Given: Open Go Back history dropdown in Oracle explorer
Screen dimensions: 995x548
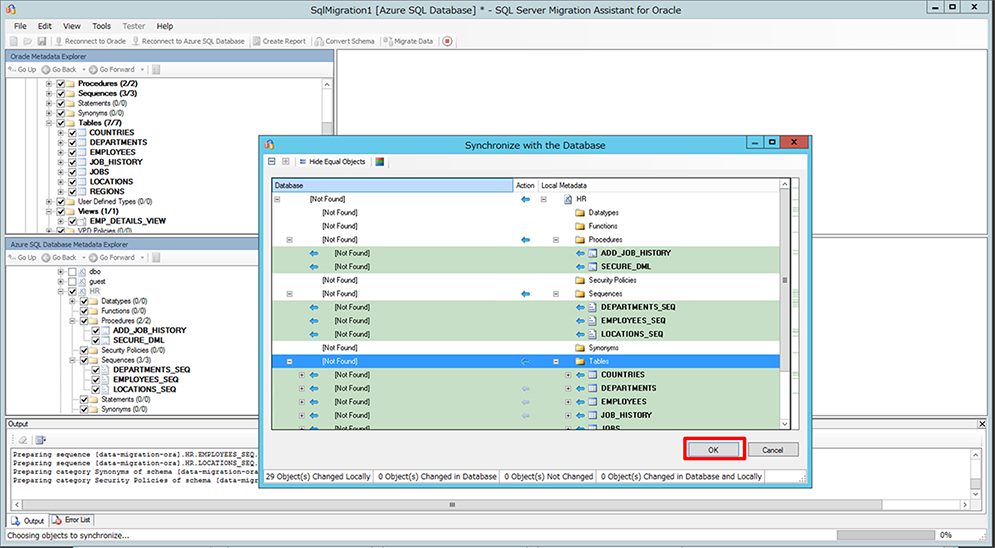Looking at the screenshot, I should 82,70.
